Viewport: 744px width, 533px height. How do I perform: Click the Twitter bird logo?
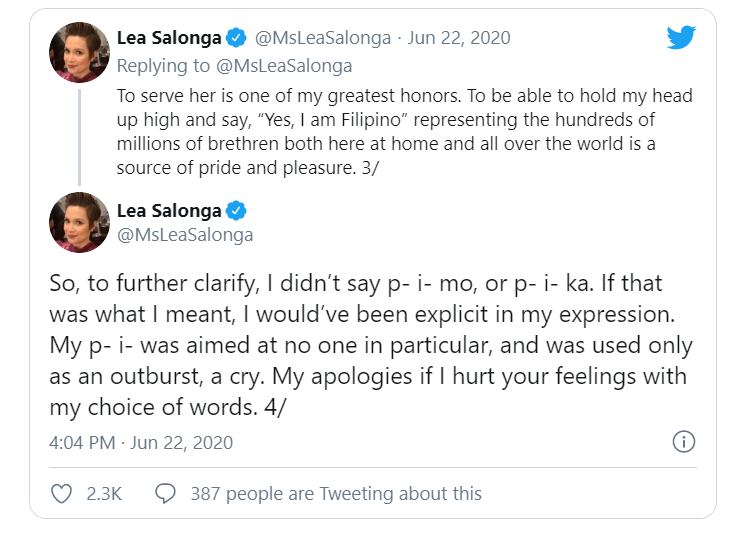681,37
